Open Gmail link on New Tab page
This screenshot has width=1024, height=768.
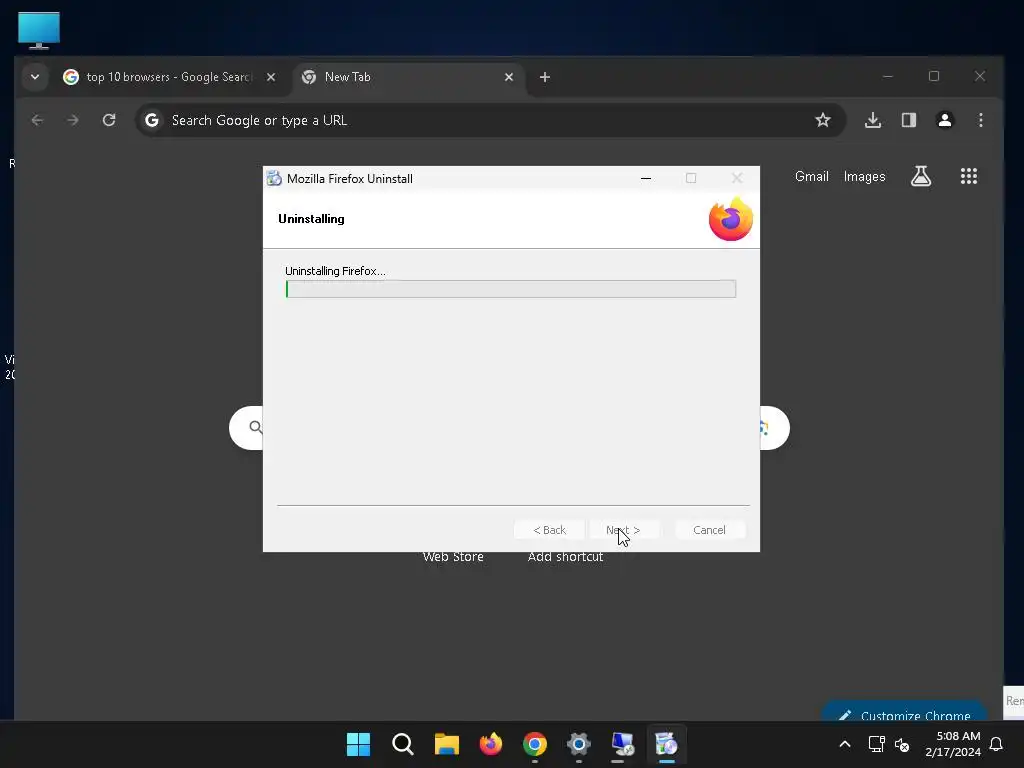point(812,176)
